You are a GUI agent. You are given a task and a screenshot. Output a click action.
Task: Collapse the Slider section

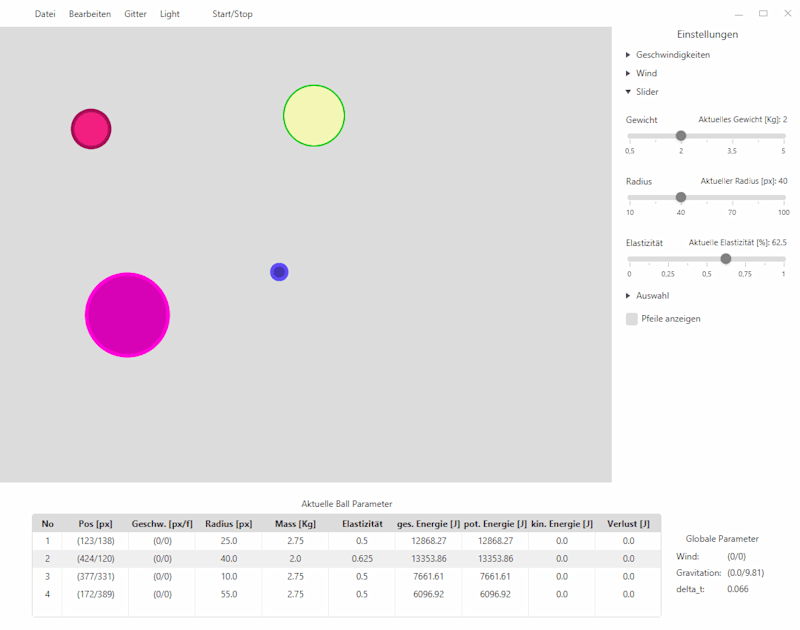click(x=642, y=92)
